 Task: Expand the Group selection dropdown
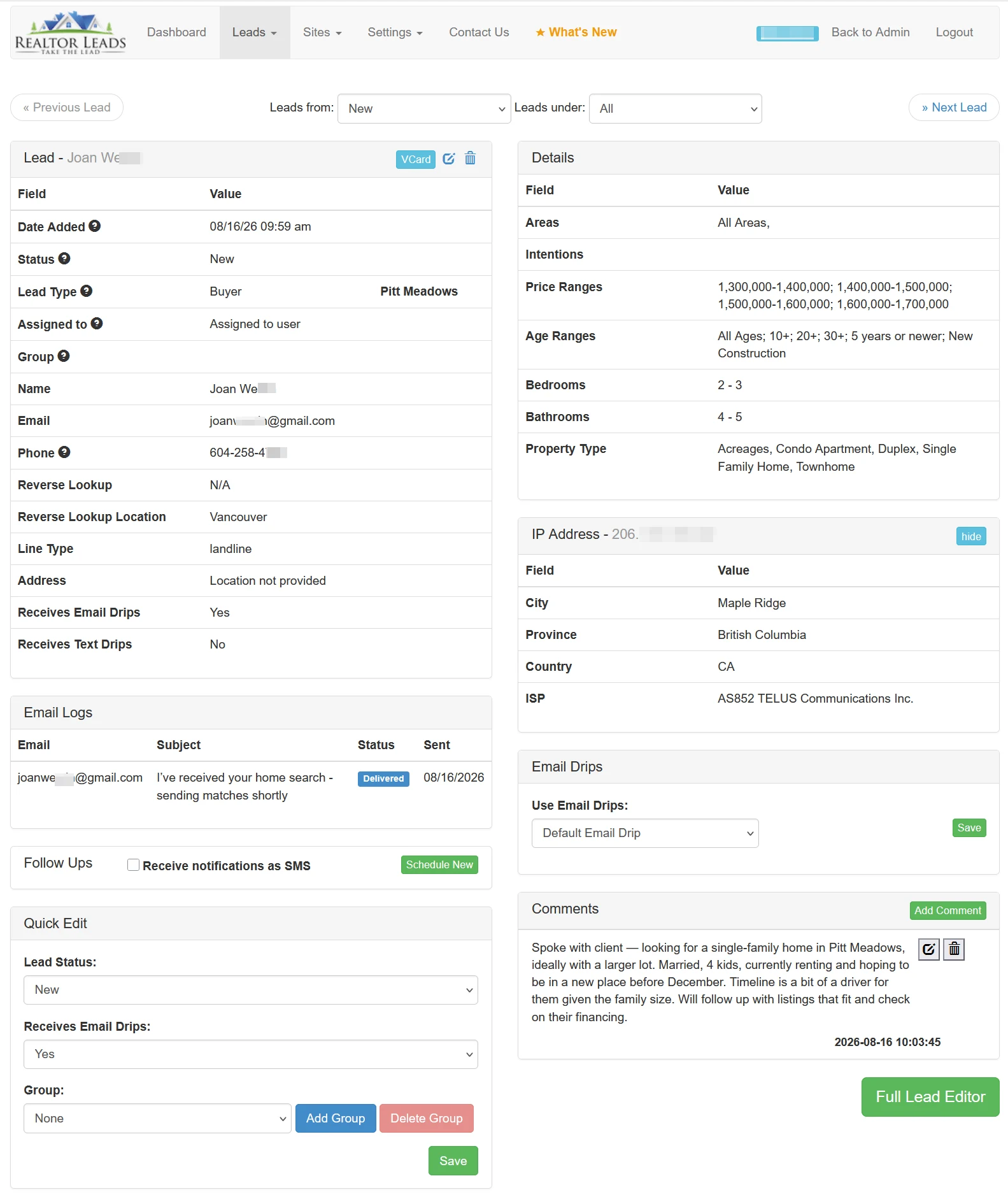(x=157, y=1119)
